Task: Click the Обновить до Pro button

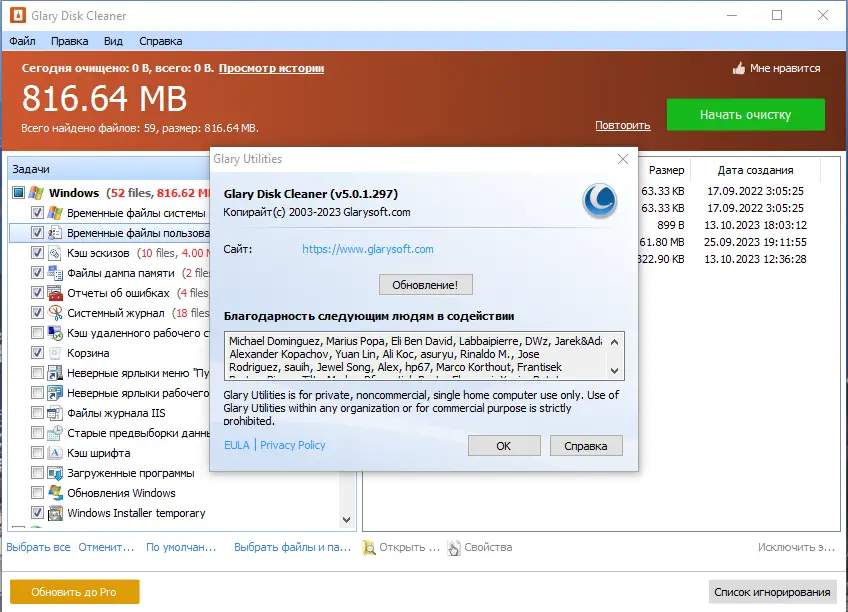Action: [x=75, y=592]
